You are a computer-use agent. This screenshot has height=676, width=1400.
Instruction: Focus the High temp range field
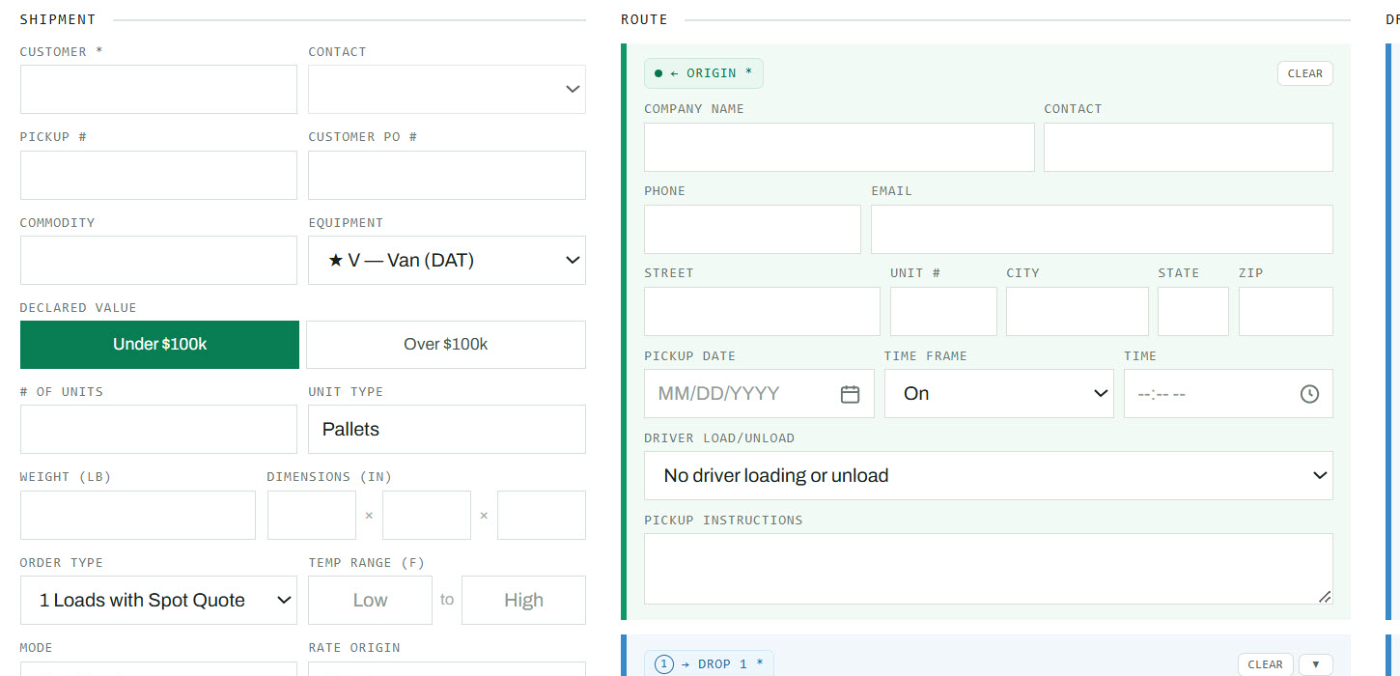(523, 600)
